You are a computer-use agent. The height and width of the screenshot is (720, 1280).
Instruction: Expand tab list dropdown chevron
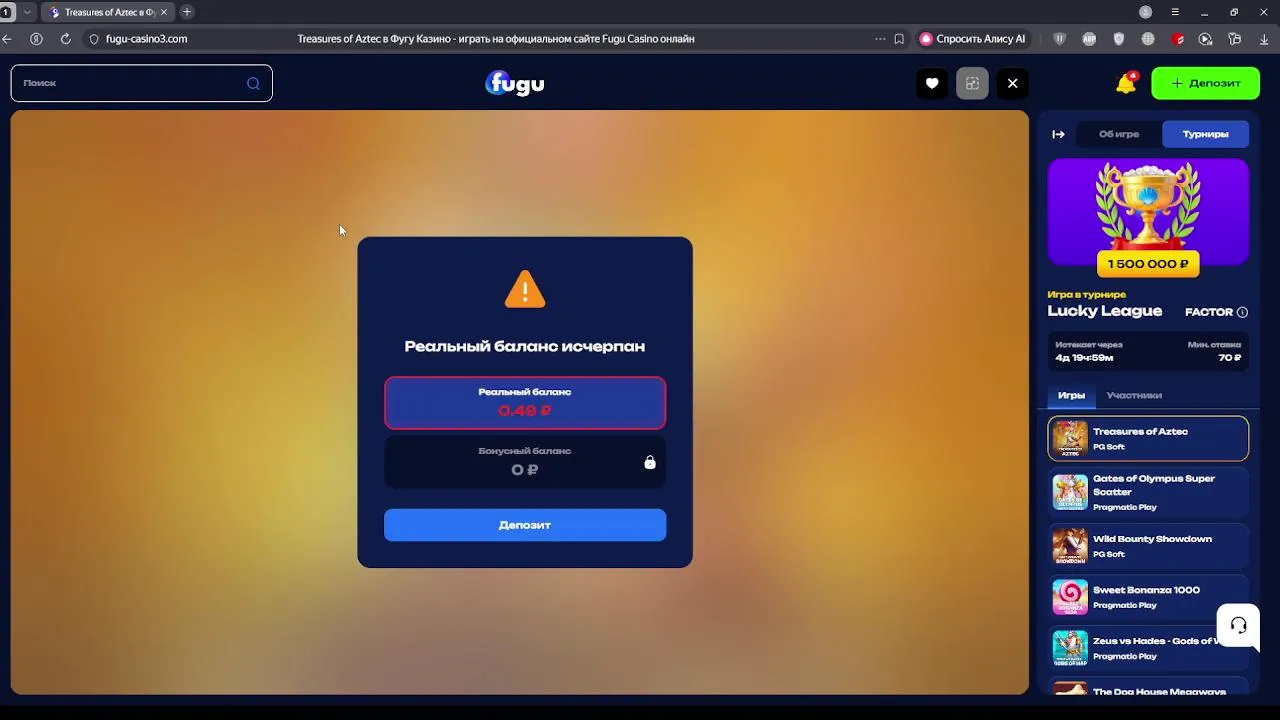[x=27, y=12]
